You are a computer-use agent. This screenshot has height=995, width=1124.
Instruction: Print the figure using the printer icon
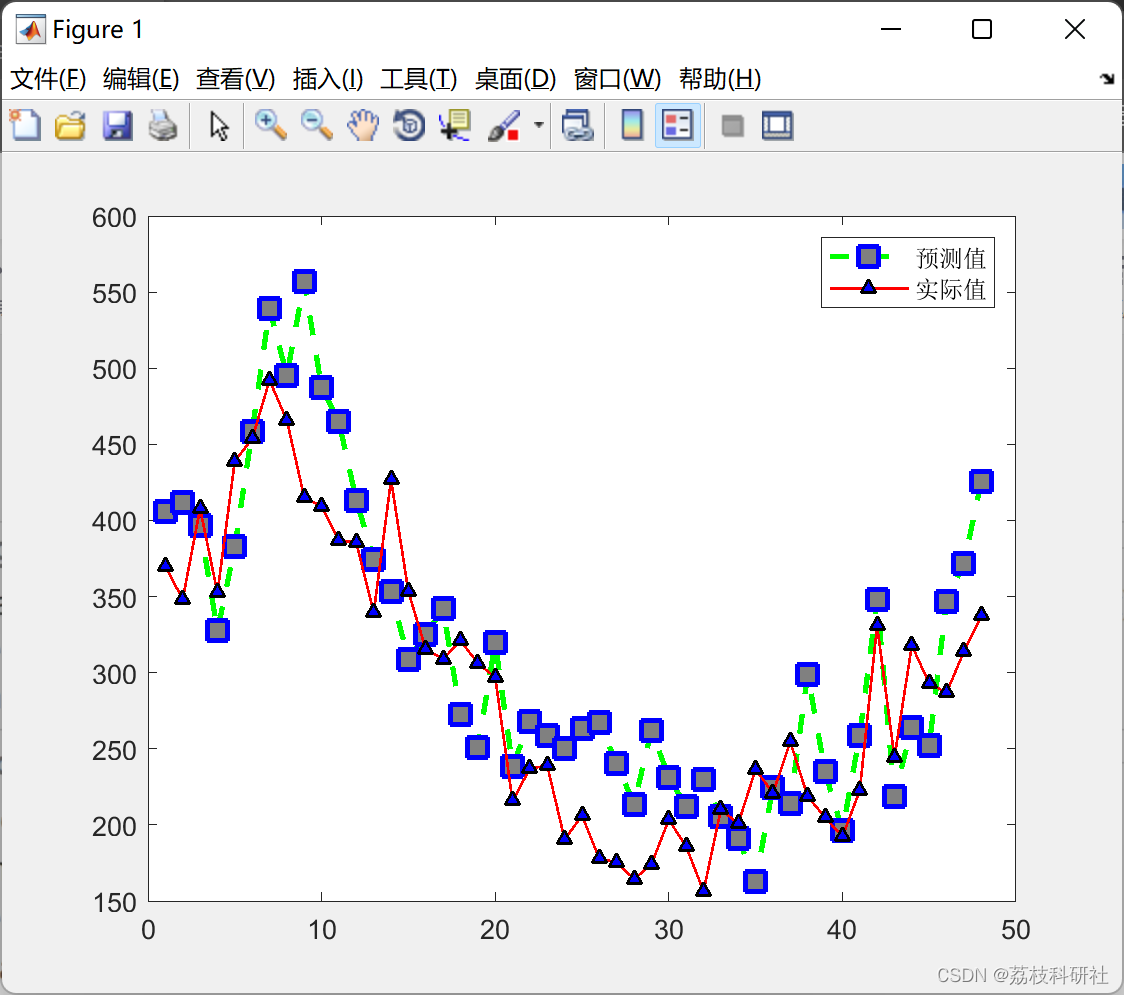(163, 125)
